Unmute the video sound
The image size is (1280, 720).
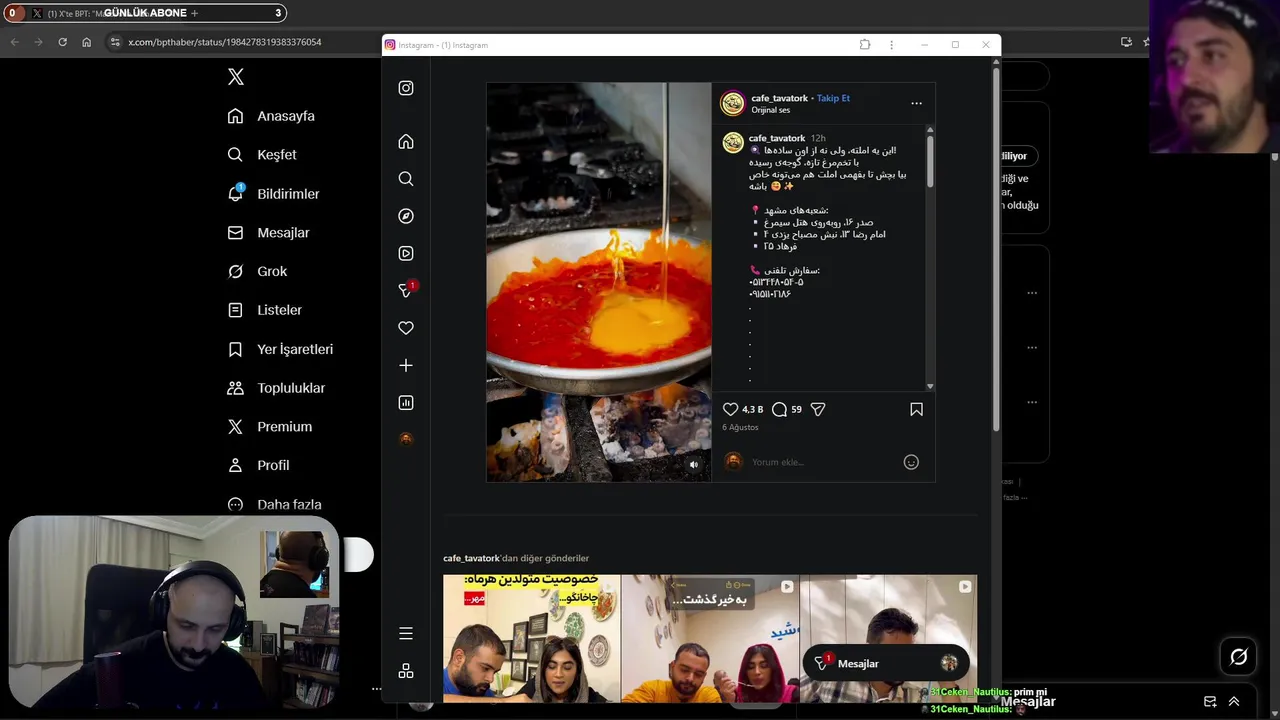coord(694,464)
